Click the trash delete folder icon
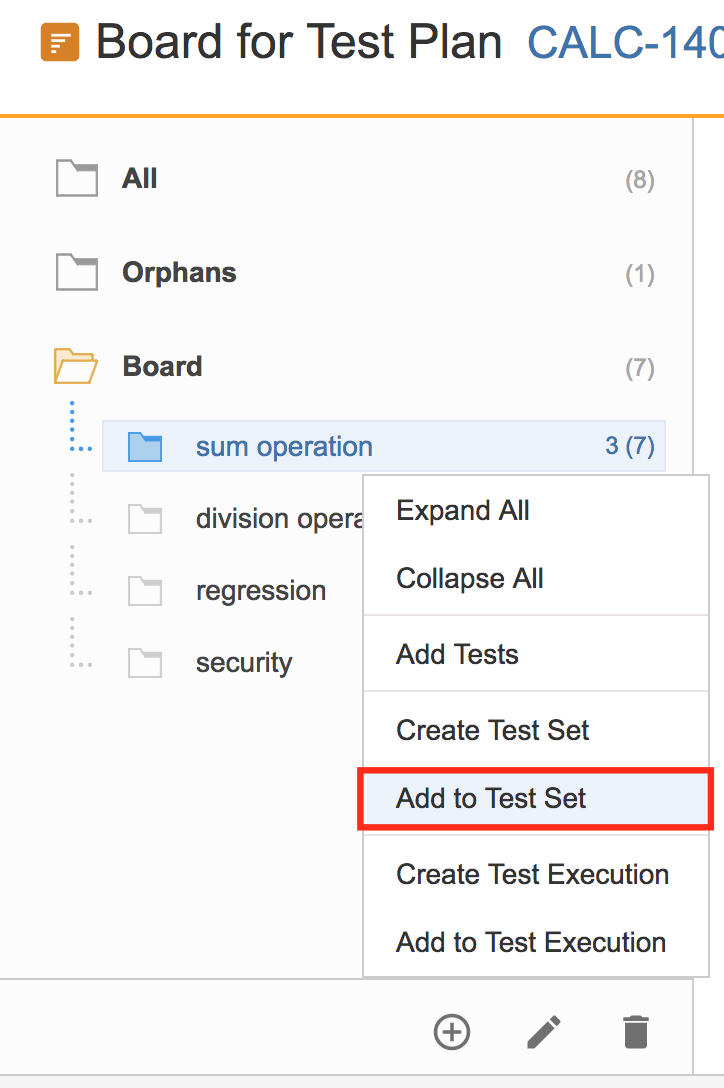 (x=636, y=1032)
